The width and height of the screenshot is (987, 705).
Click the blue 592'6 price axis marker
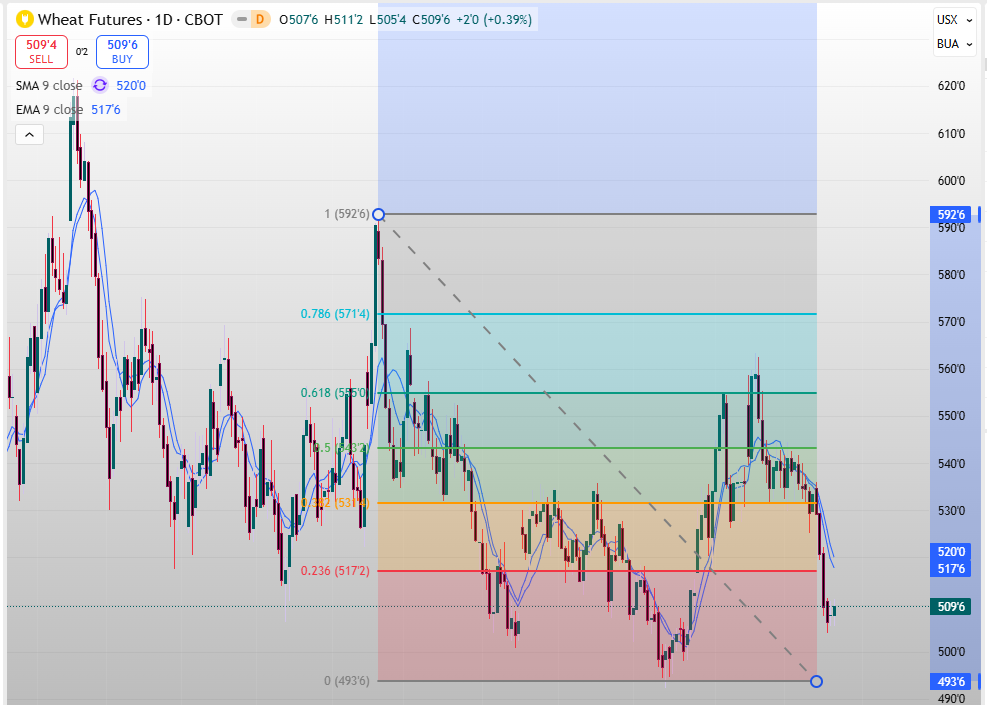coord(951,214)
